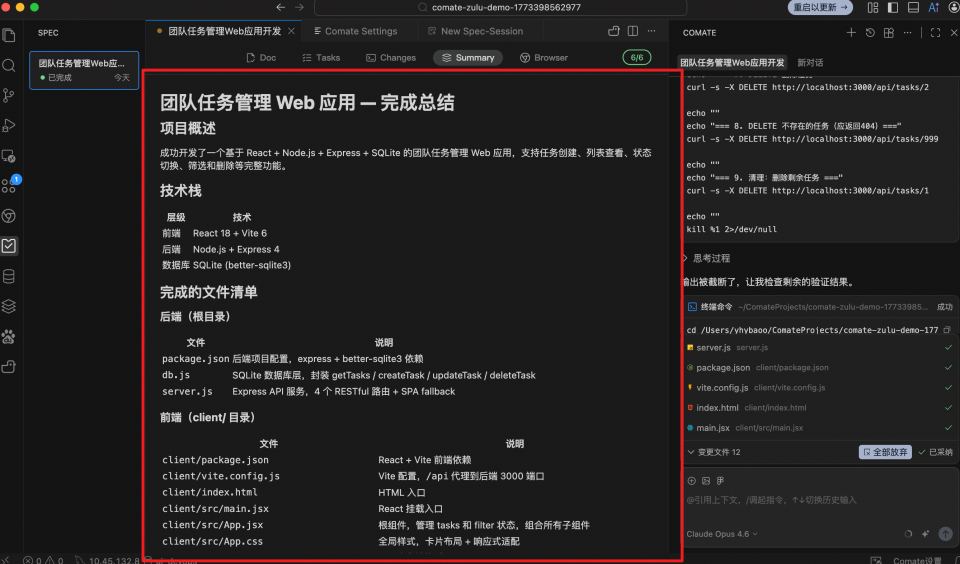Click the errors and warnings status indicator
The width and height of the screenshot is (960, 564).
click(43, 560)
